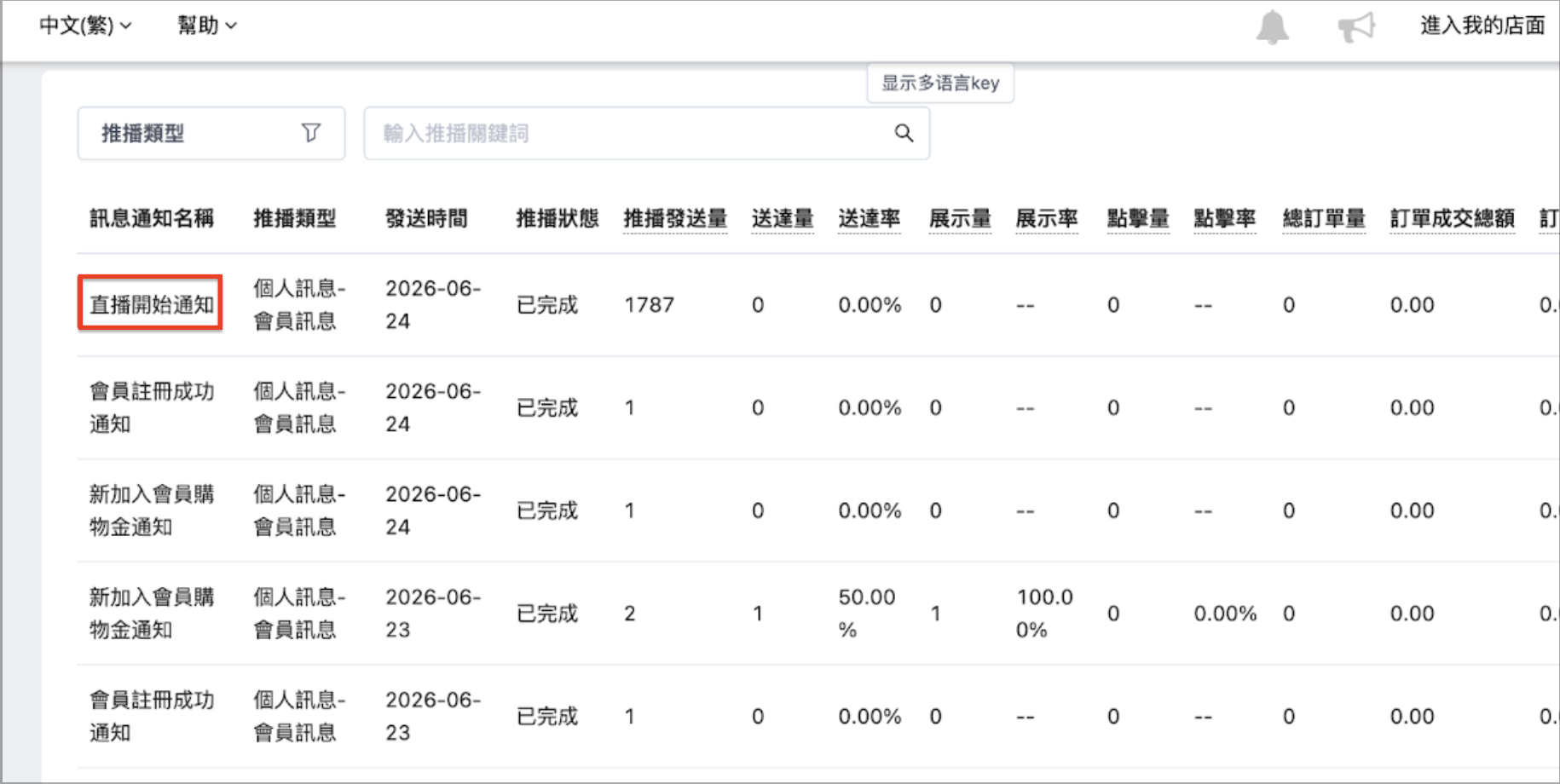Click the 推播發送量 column header
Viewport: 1560px width, 784px height.
click(x=675, y=219)
